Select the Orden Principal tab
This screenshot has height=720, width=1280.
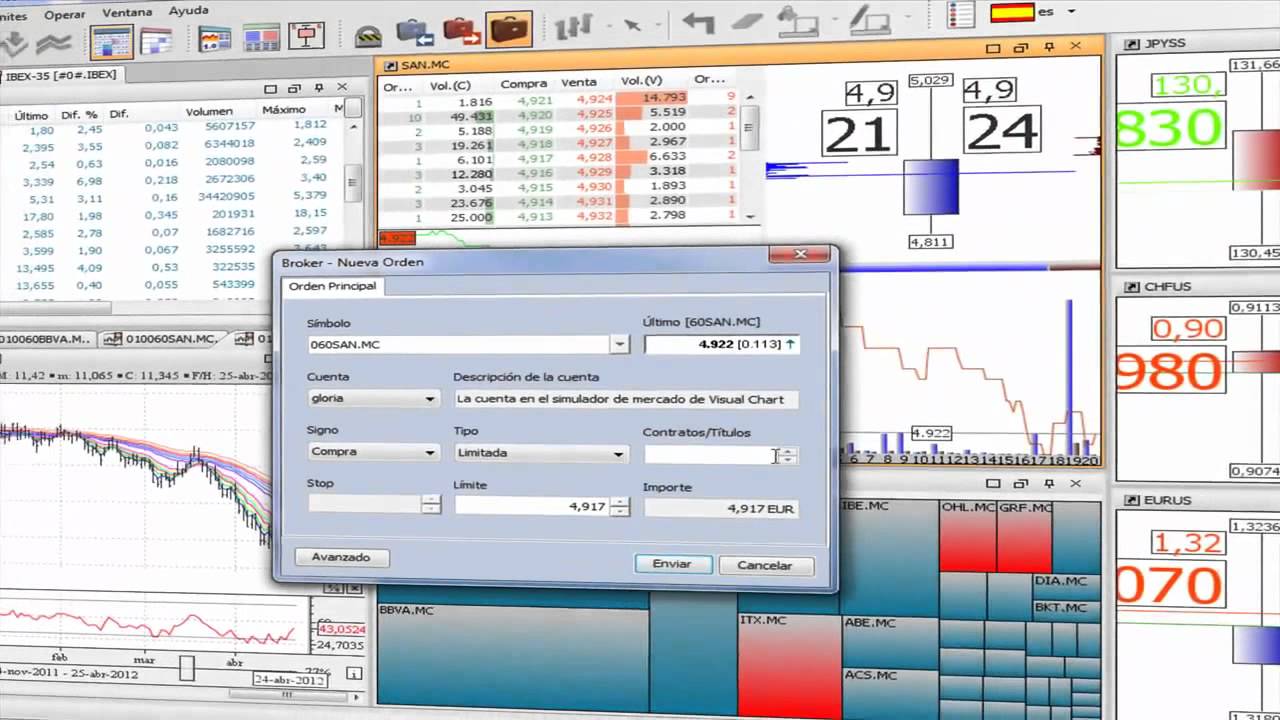point(333,286)
